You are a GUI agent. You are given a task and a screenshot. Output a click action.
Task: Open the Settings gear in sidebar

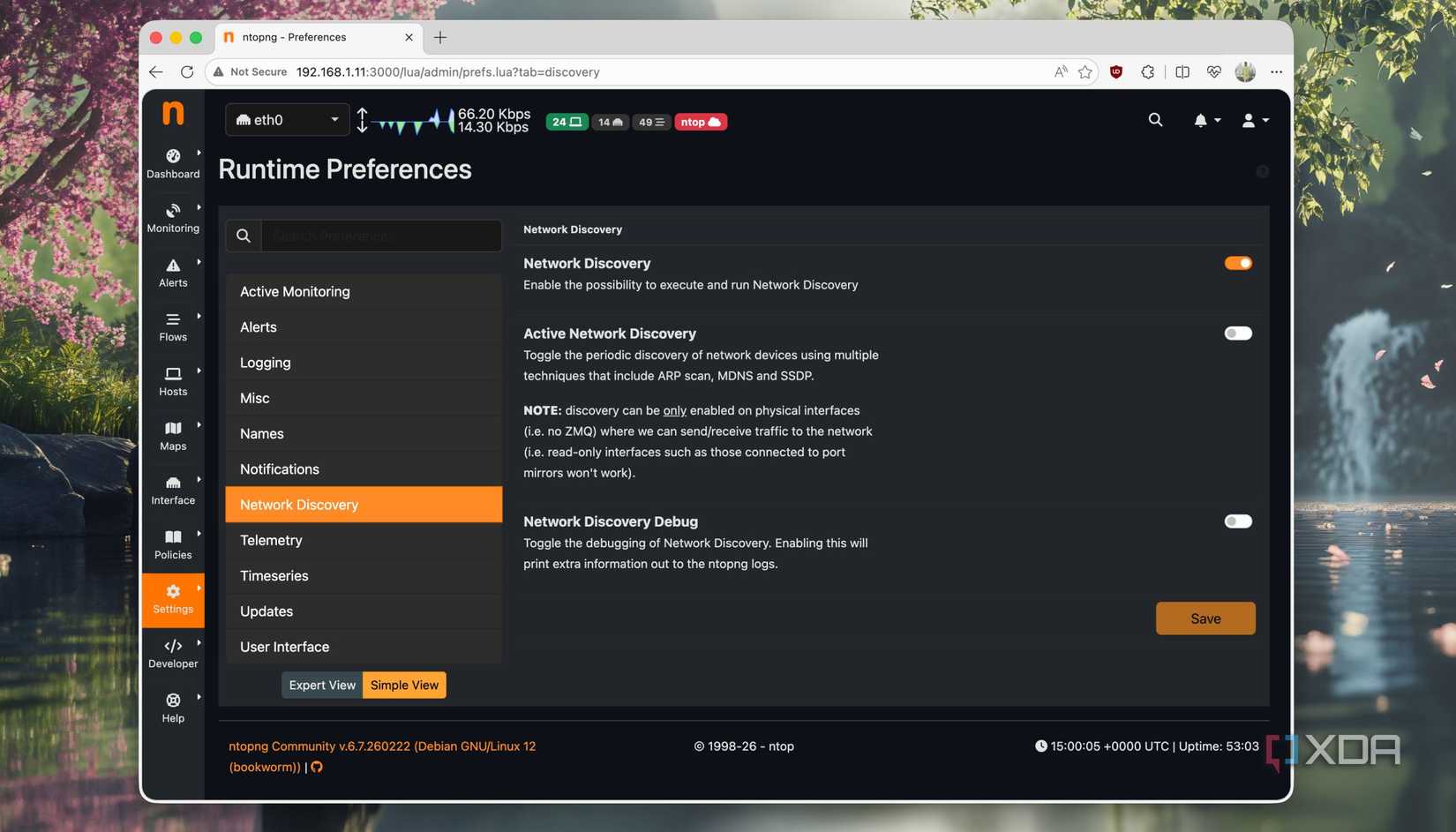click(x=173, y=591)
